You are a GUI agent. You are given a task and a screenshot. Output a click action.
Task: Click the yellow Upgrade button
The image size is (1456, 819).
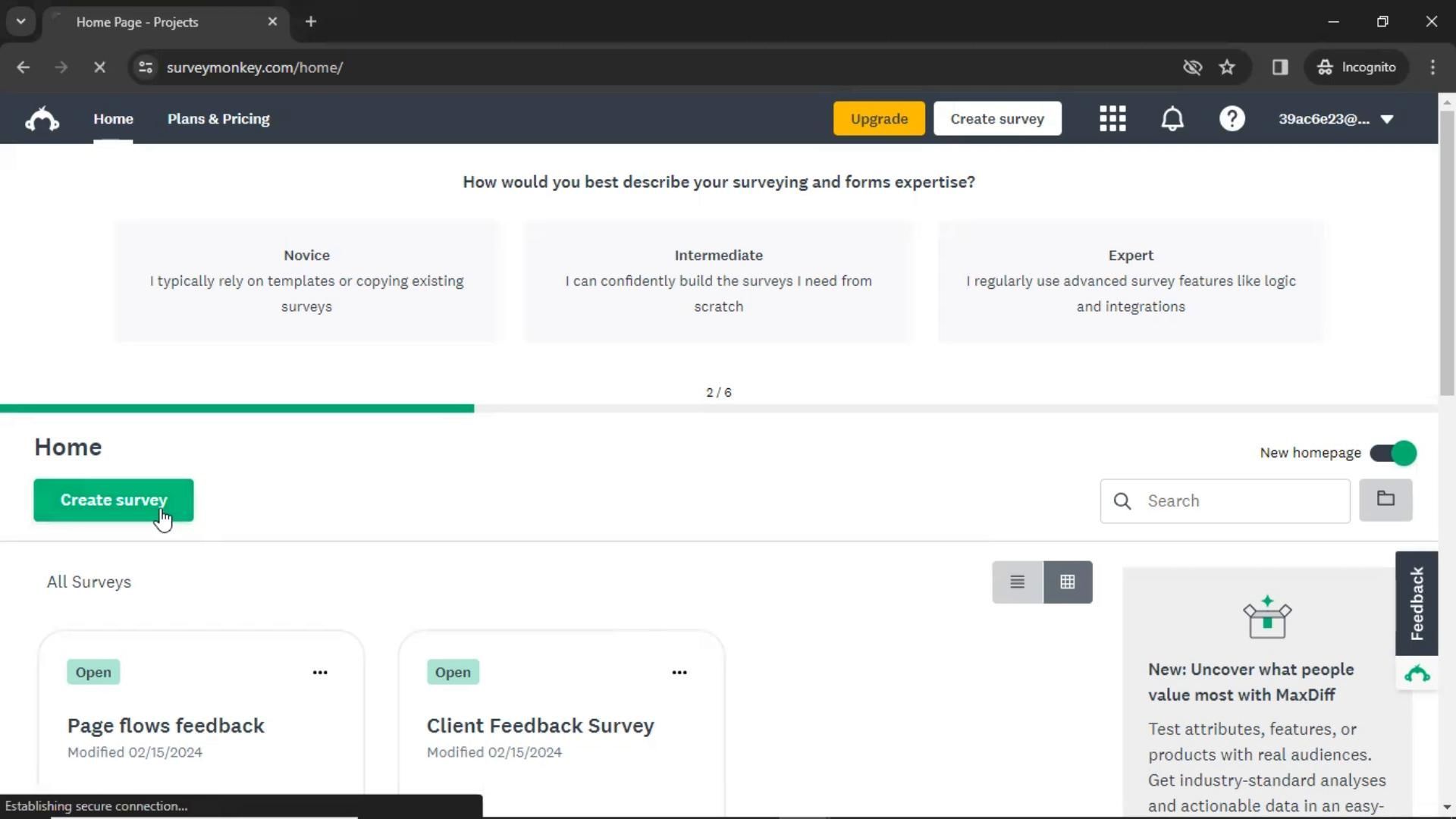click(879, 119)
